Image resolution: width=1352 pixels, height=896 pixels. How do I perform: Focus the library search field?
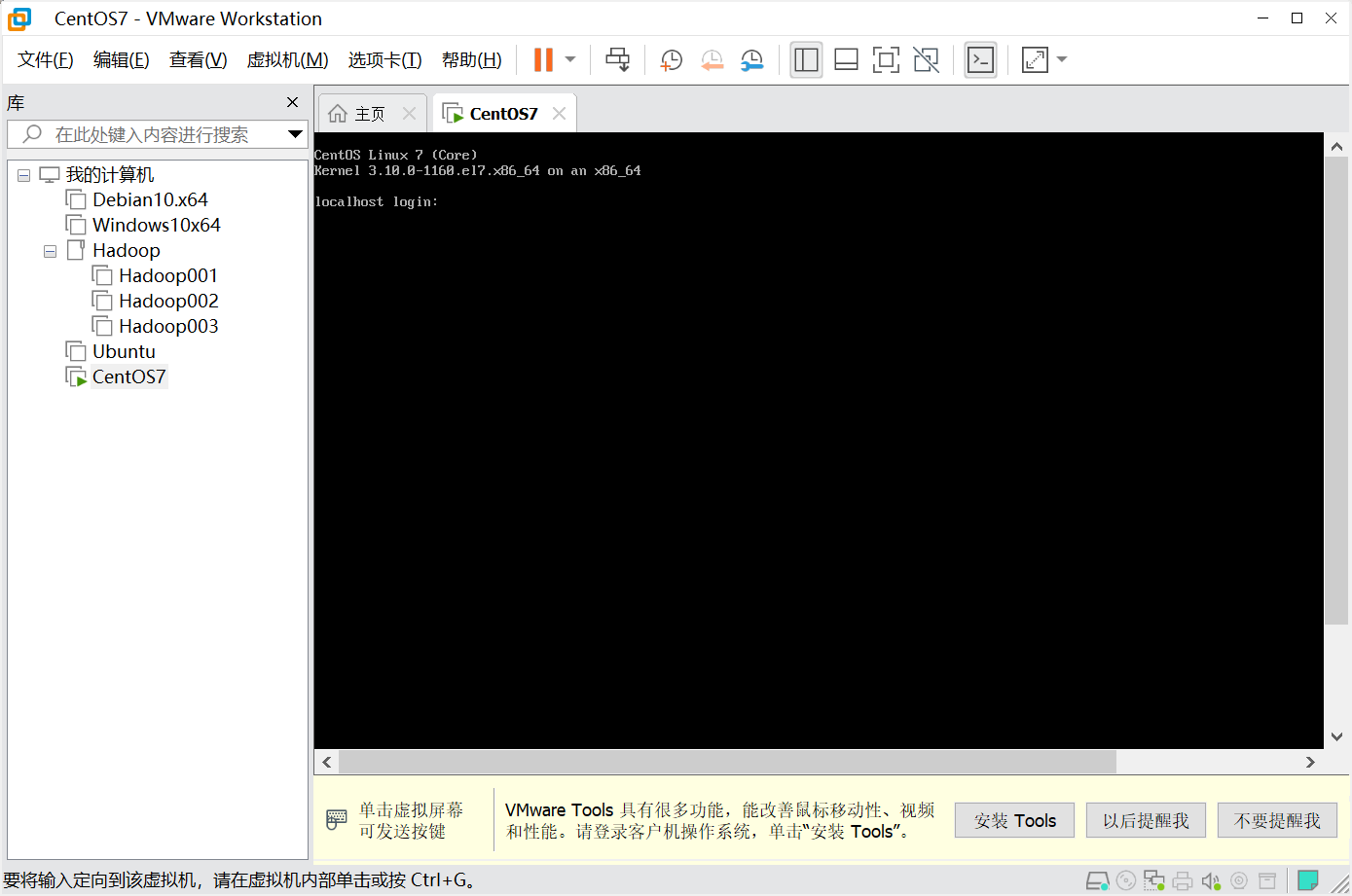[x=152, y=134]
